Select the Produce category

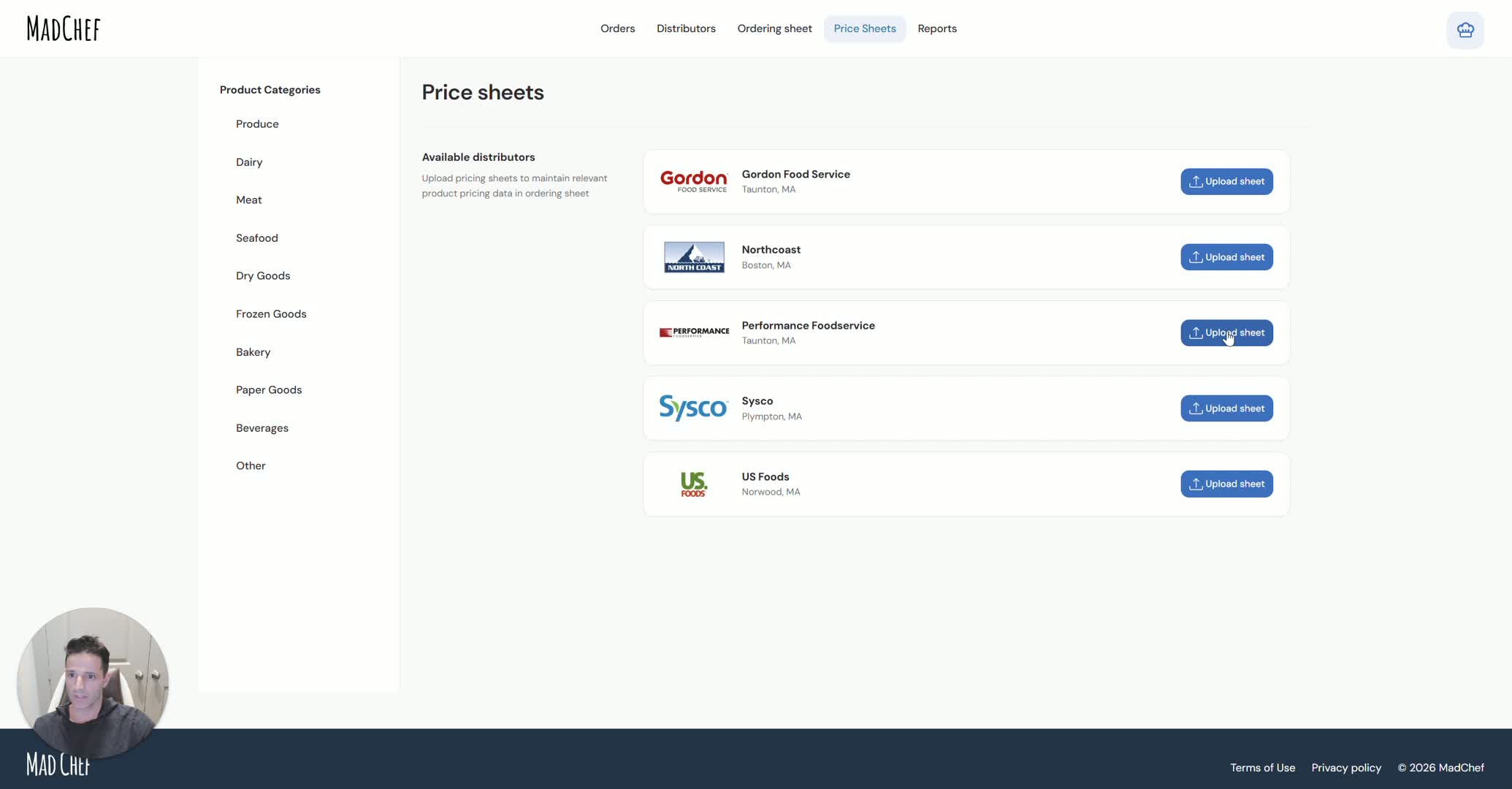click(x=257, y=124)
